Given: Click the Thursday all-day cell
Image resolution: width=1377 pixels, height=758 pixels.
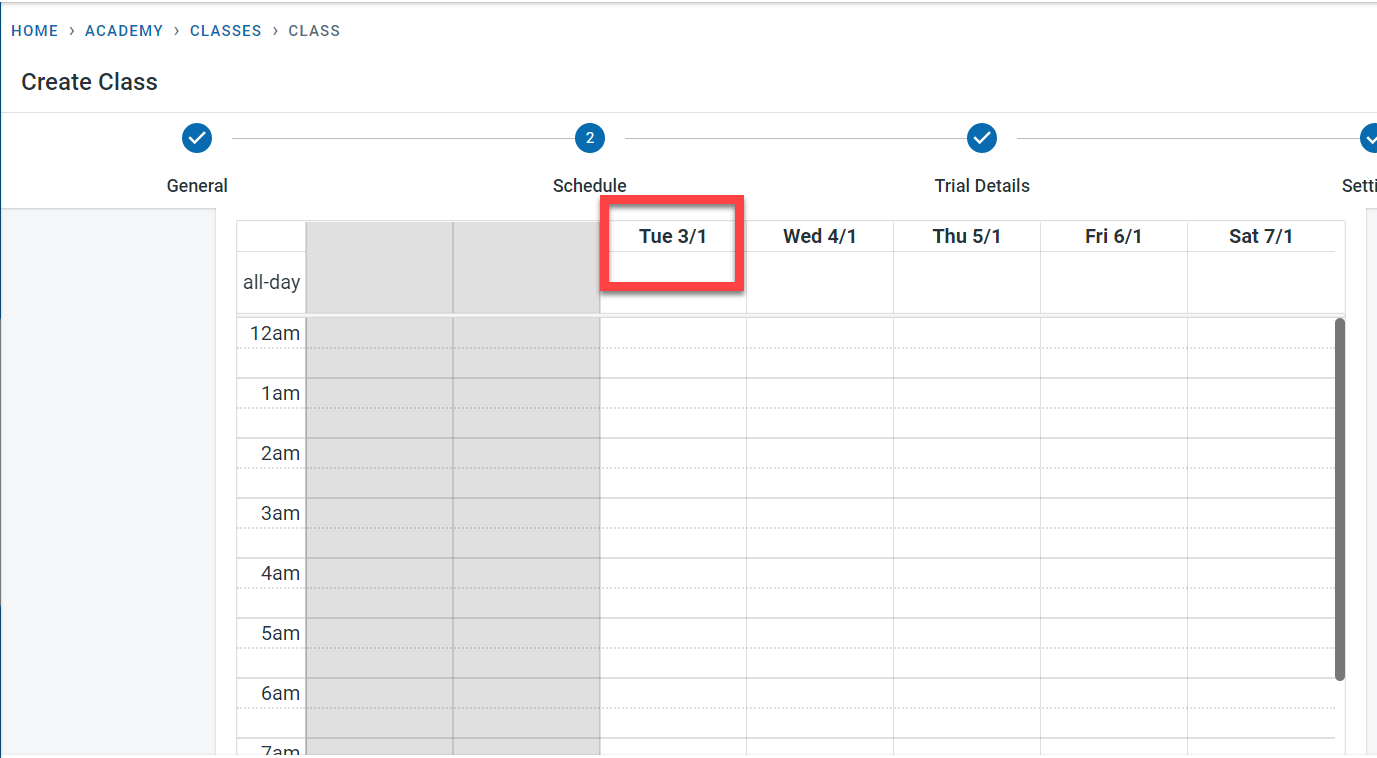Looking at the screenshot, I should (x=967, y=282).
